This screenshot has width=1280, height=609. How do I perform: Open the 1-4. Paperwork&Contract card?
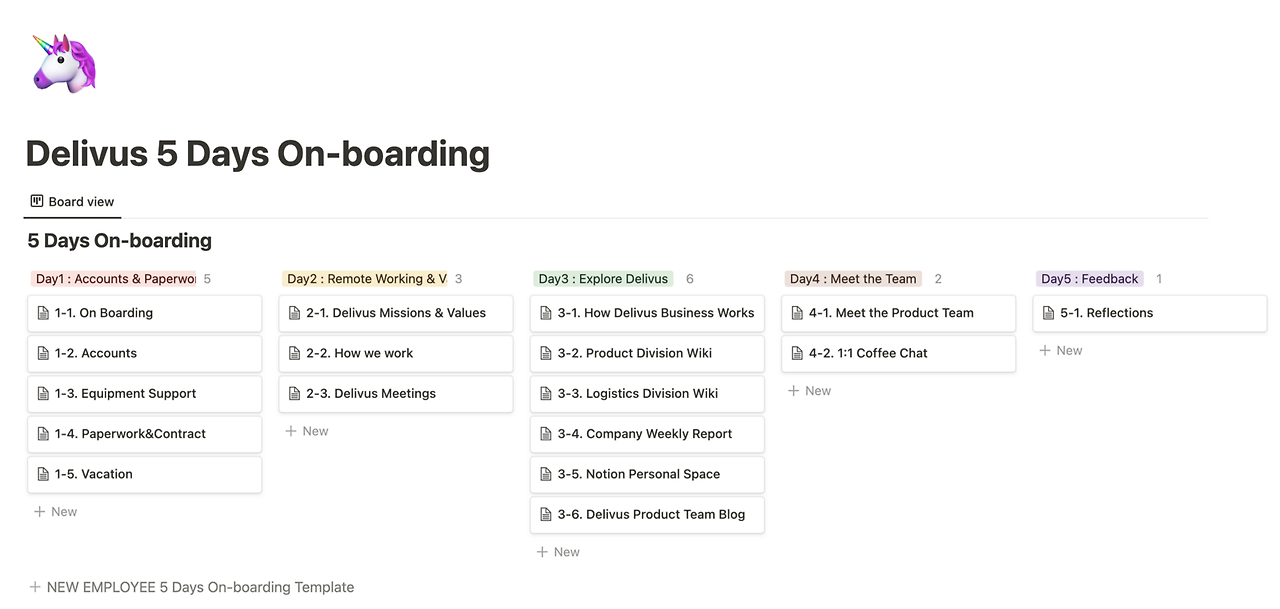[x=144, y=434]
